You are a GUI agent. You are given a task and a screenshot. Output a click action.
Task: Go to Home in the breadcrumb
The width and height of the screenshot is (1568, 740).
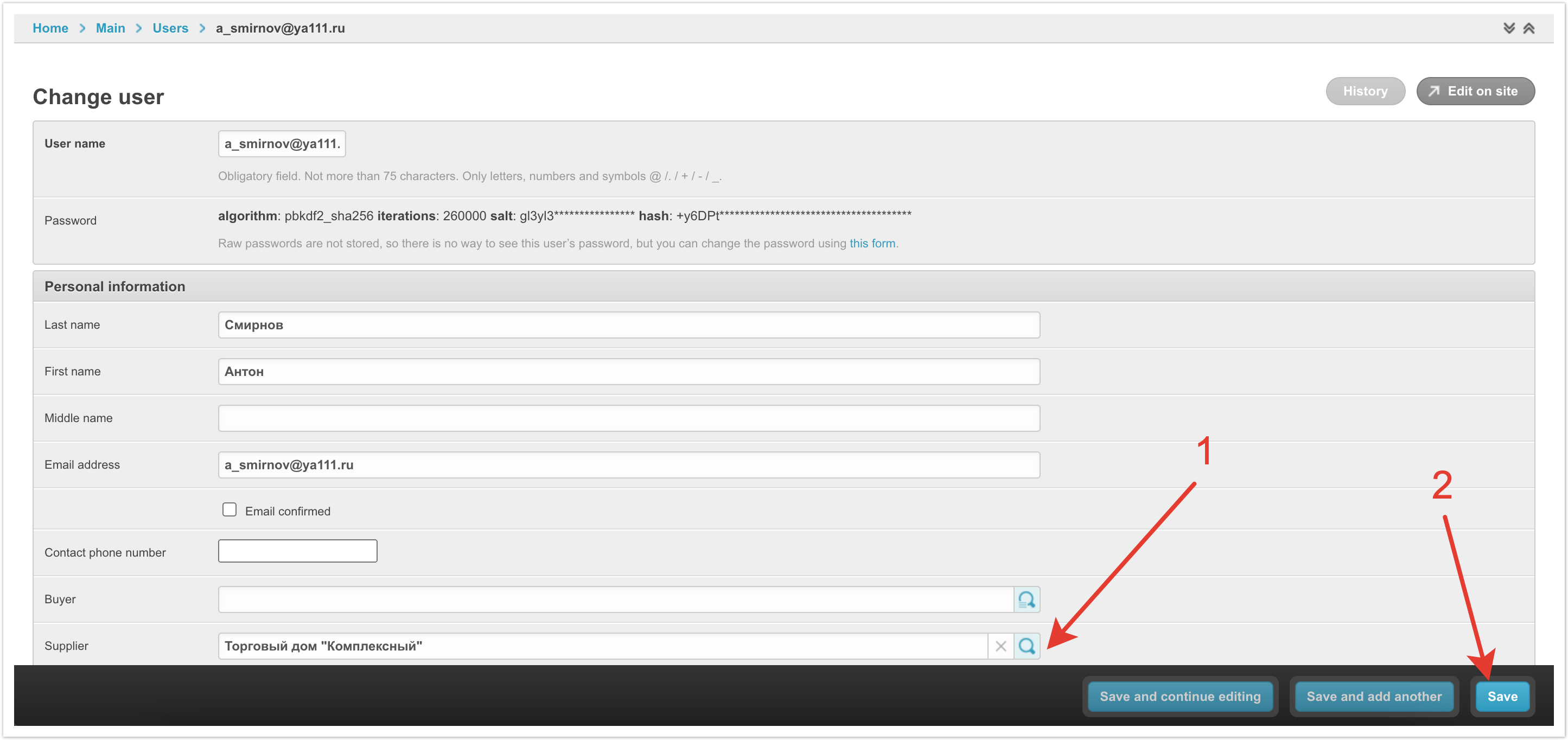(x=50, y=28)
